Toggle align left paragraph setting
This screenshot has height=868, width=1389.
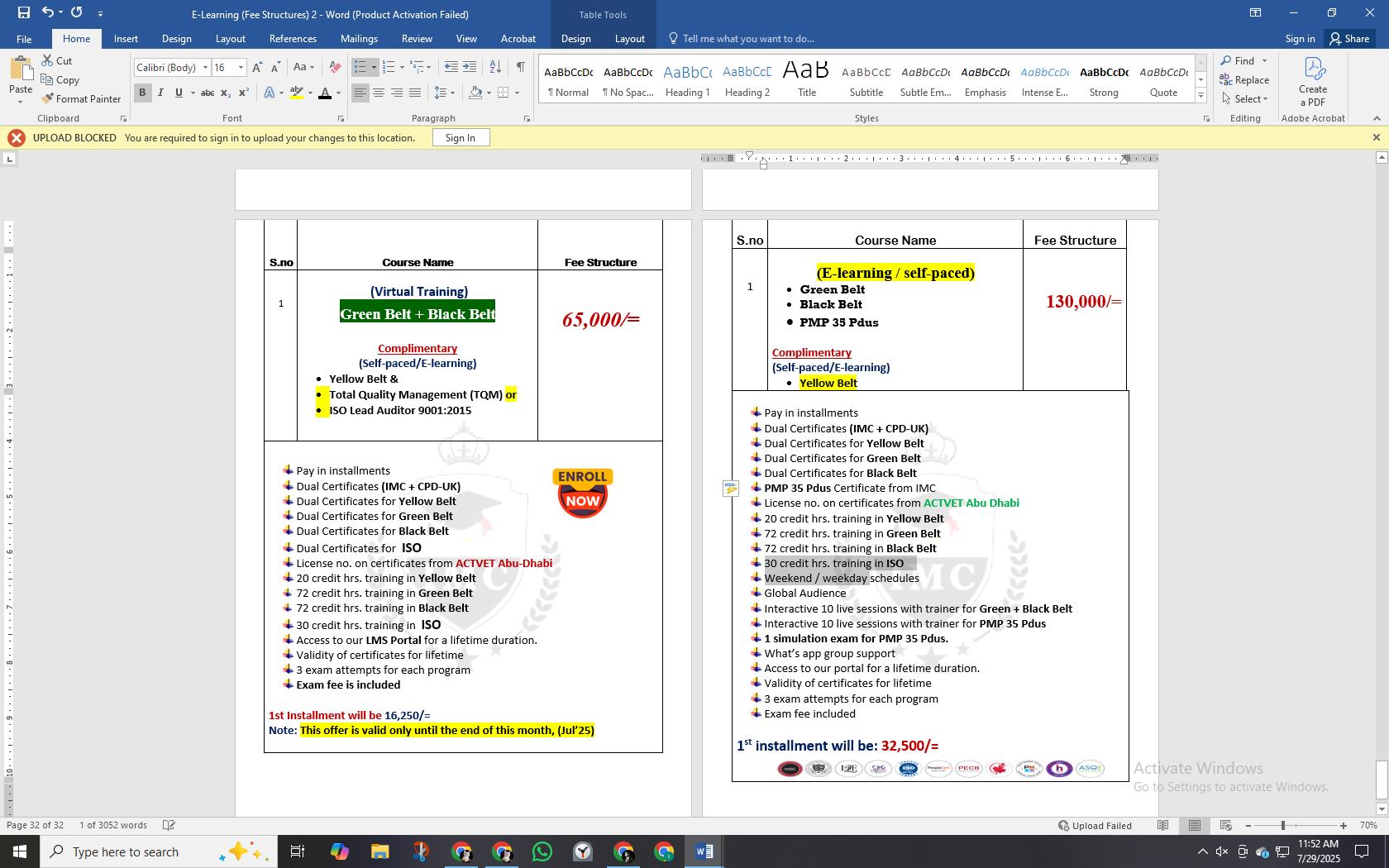click(x=360, y=93)
